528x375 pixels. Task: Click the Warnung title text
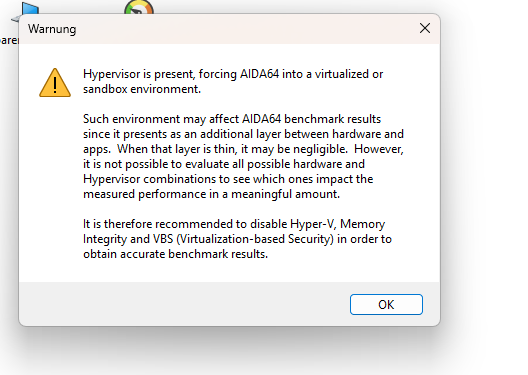pos(52,29)
